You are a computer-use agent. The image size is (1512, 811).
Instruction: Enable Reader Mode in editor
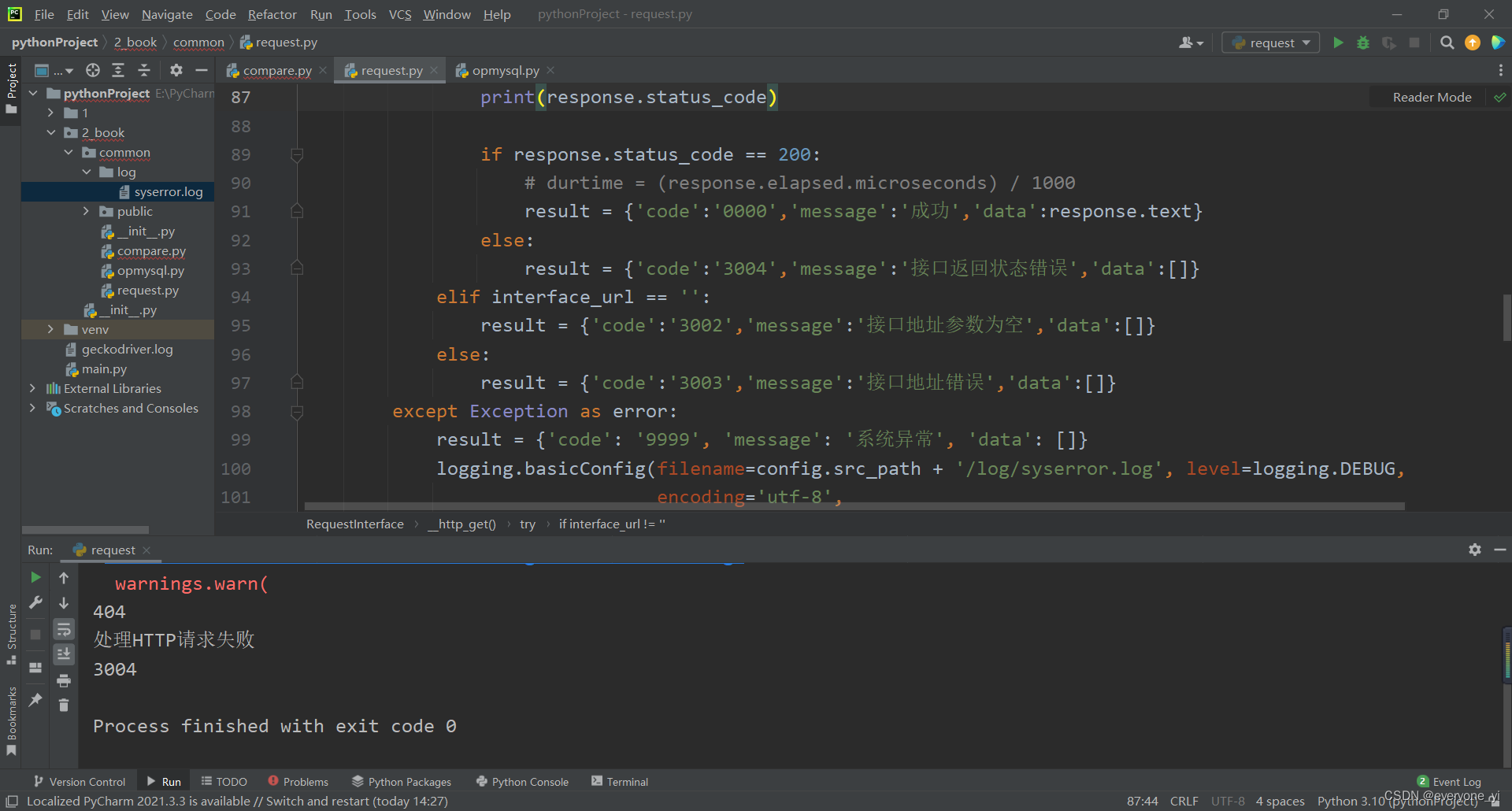pyautogui.click(x=1432, y=98)
